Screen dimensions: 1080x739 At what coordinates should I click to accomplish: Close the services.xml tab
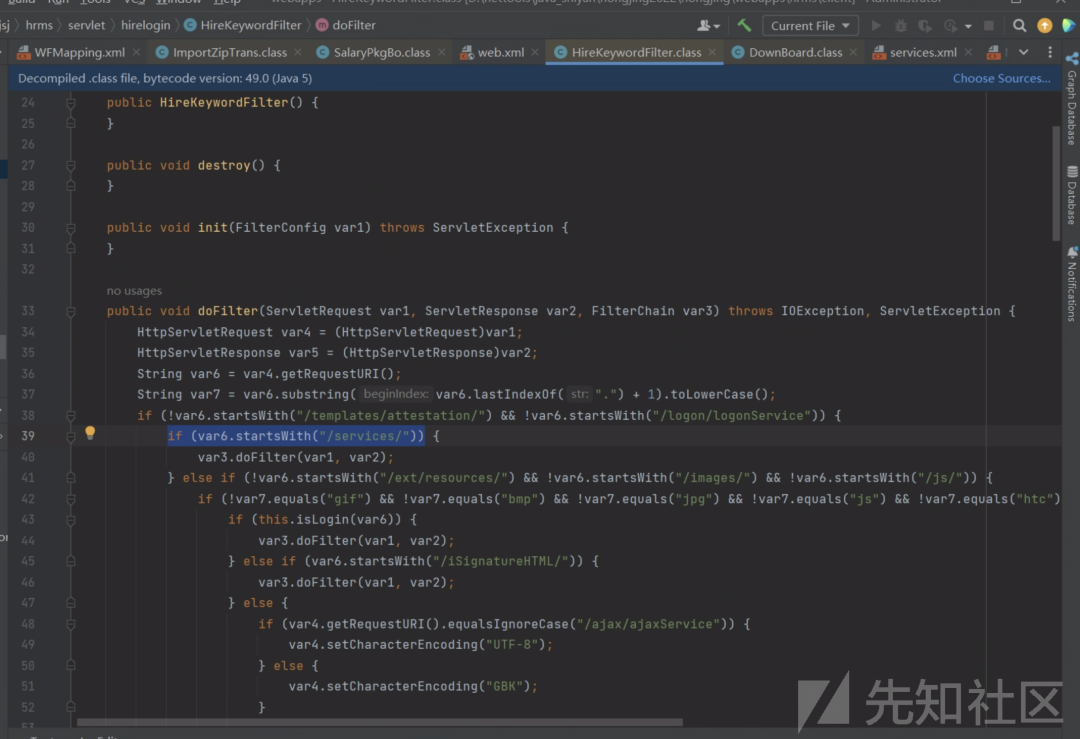click(968, 52)
